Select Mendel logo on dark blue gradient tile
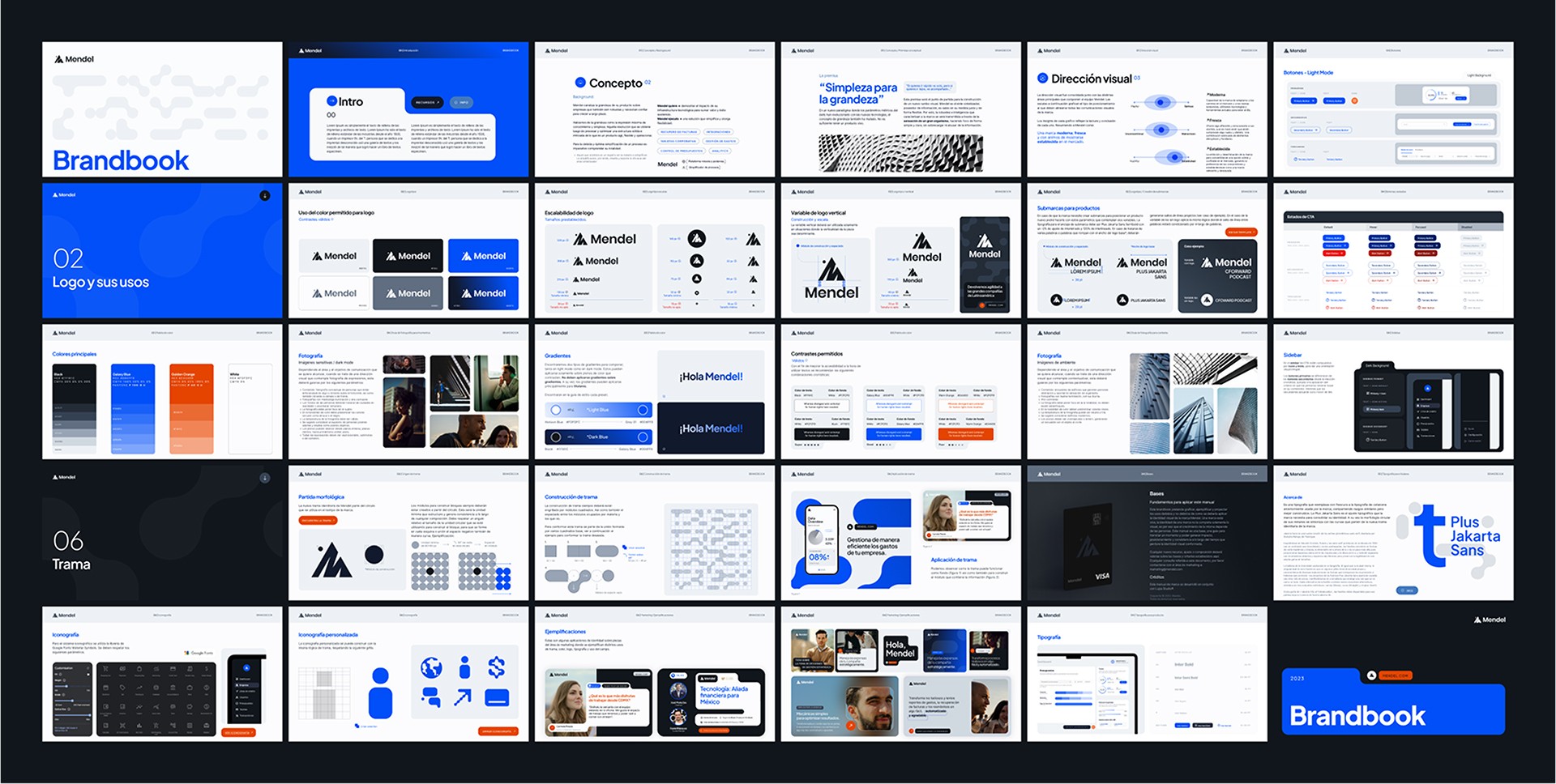The height and width of the screenshot is (784, 1556). click(x=483, y=293)
